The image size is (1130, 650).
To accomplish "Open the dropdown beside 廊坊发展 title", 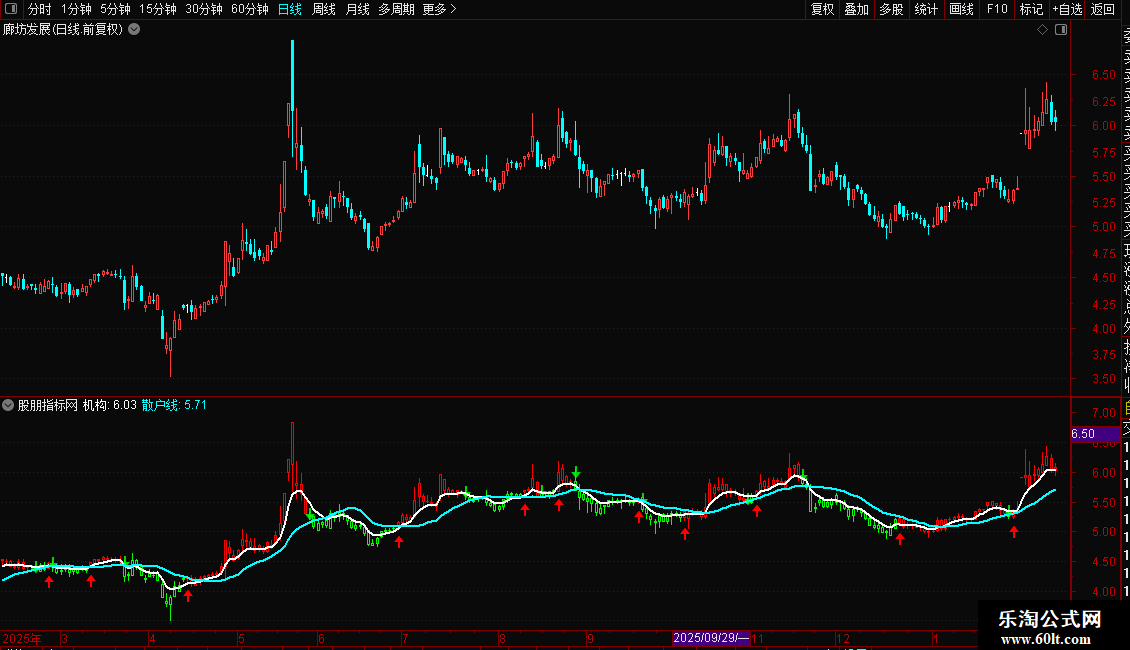I will 134,30.
